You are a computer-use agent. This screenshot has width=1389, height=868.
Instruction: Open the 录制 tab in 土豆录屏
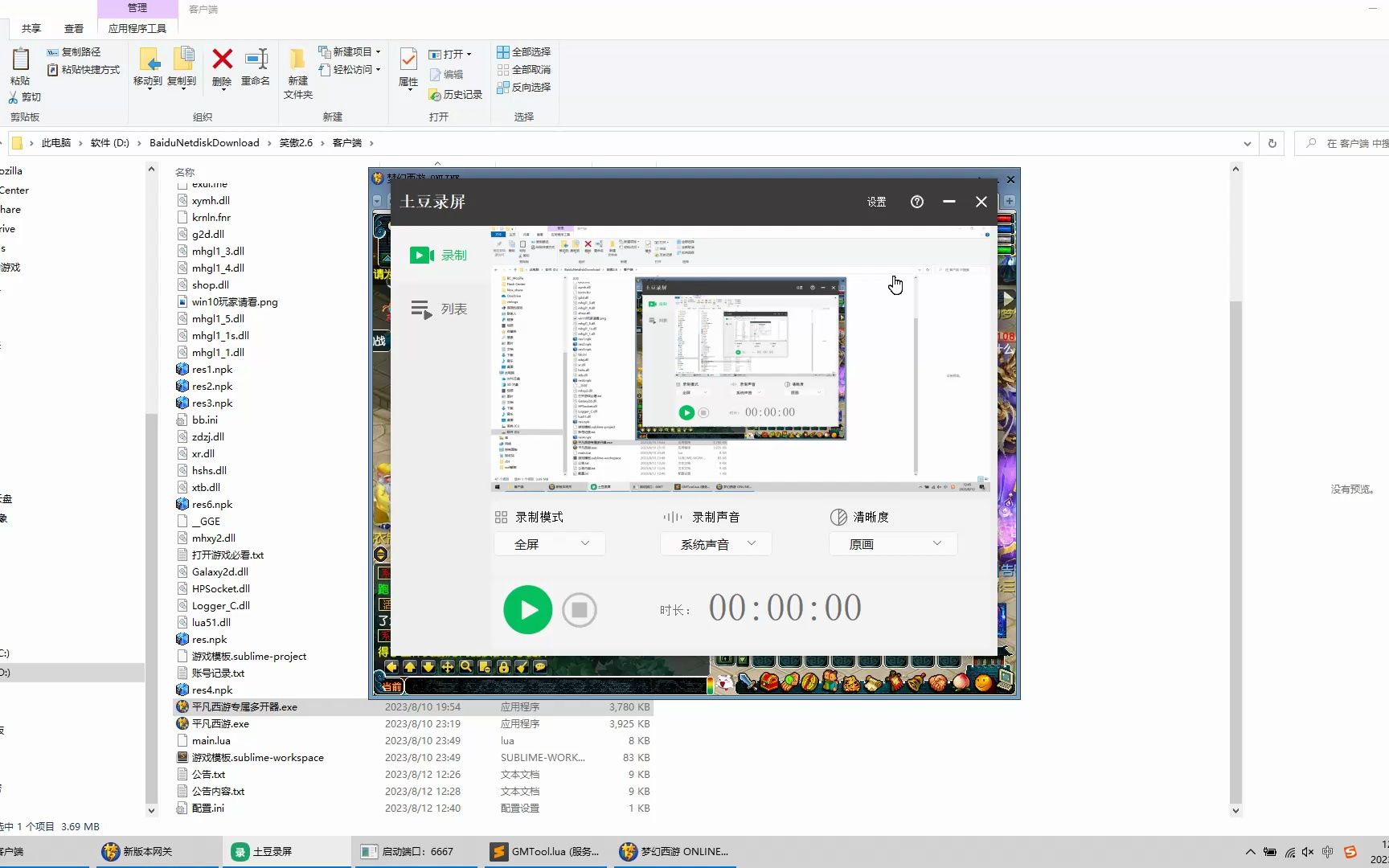click(x=438, y=255)
